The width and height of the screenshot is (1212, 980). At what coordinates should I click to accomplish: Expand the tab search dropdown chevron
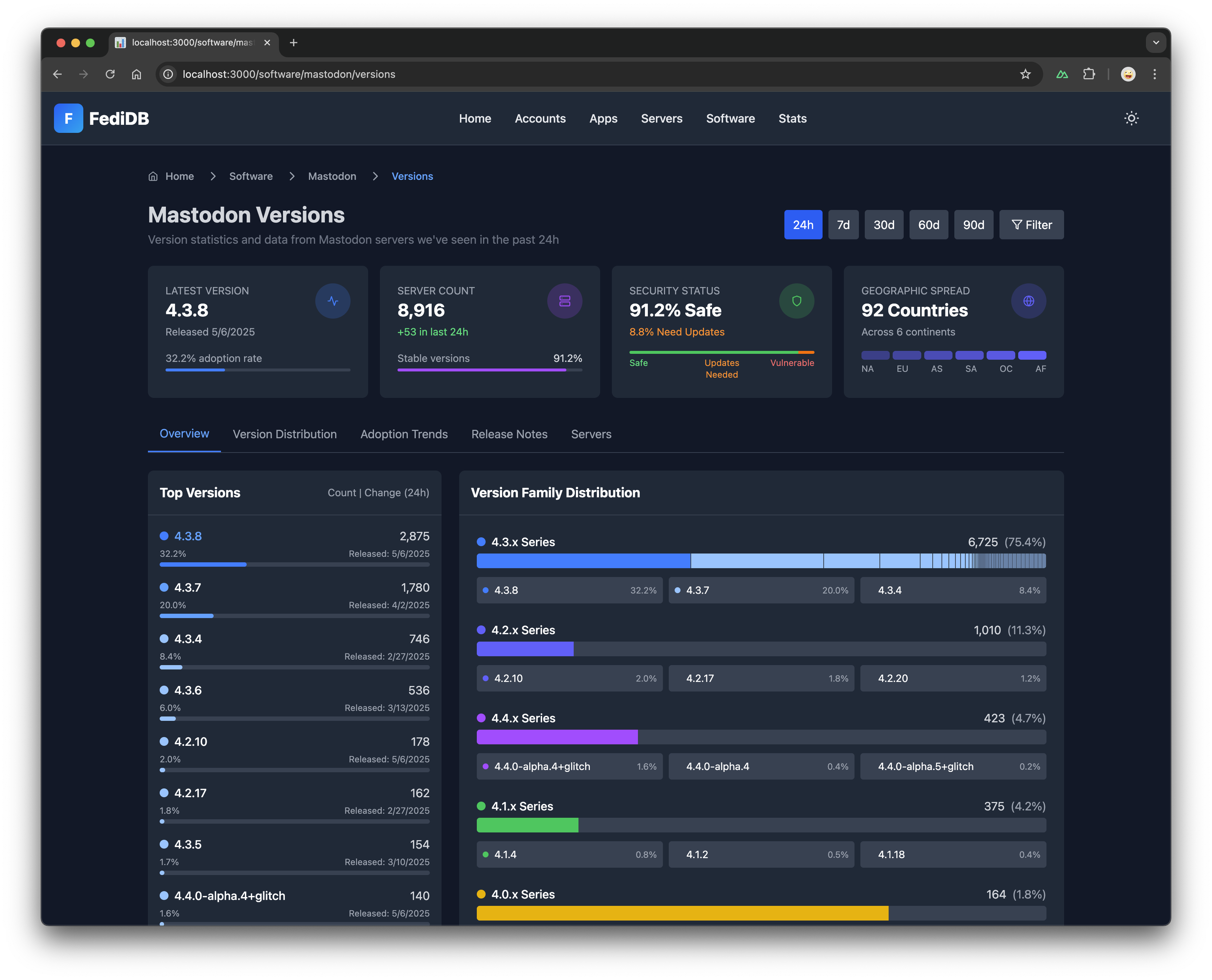(1156, 42)
